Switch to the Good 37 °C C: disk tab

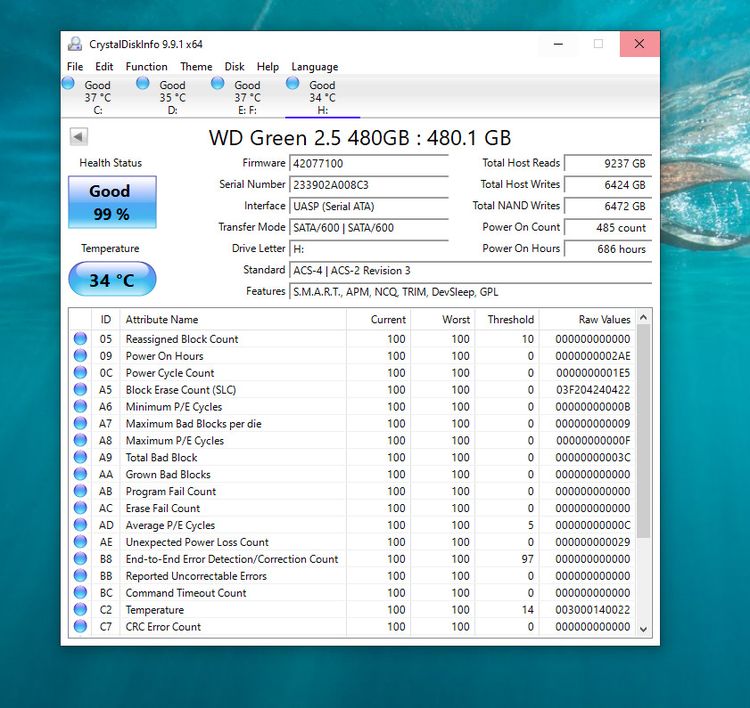click(98, 97)
